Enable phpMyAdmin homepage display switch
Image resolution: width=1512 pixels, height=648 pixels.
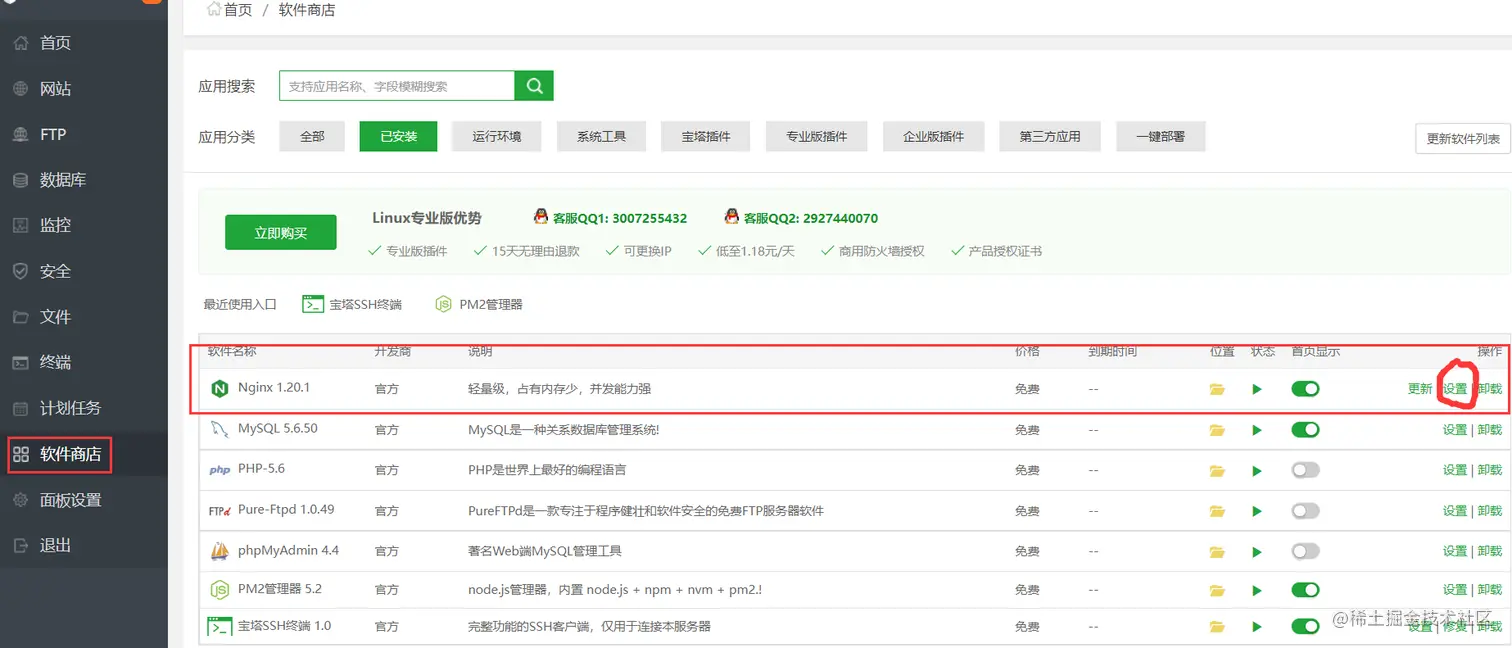(x=1305, y=551)
